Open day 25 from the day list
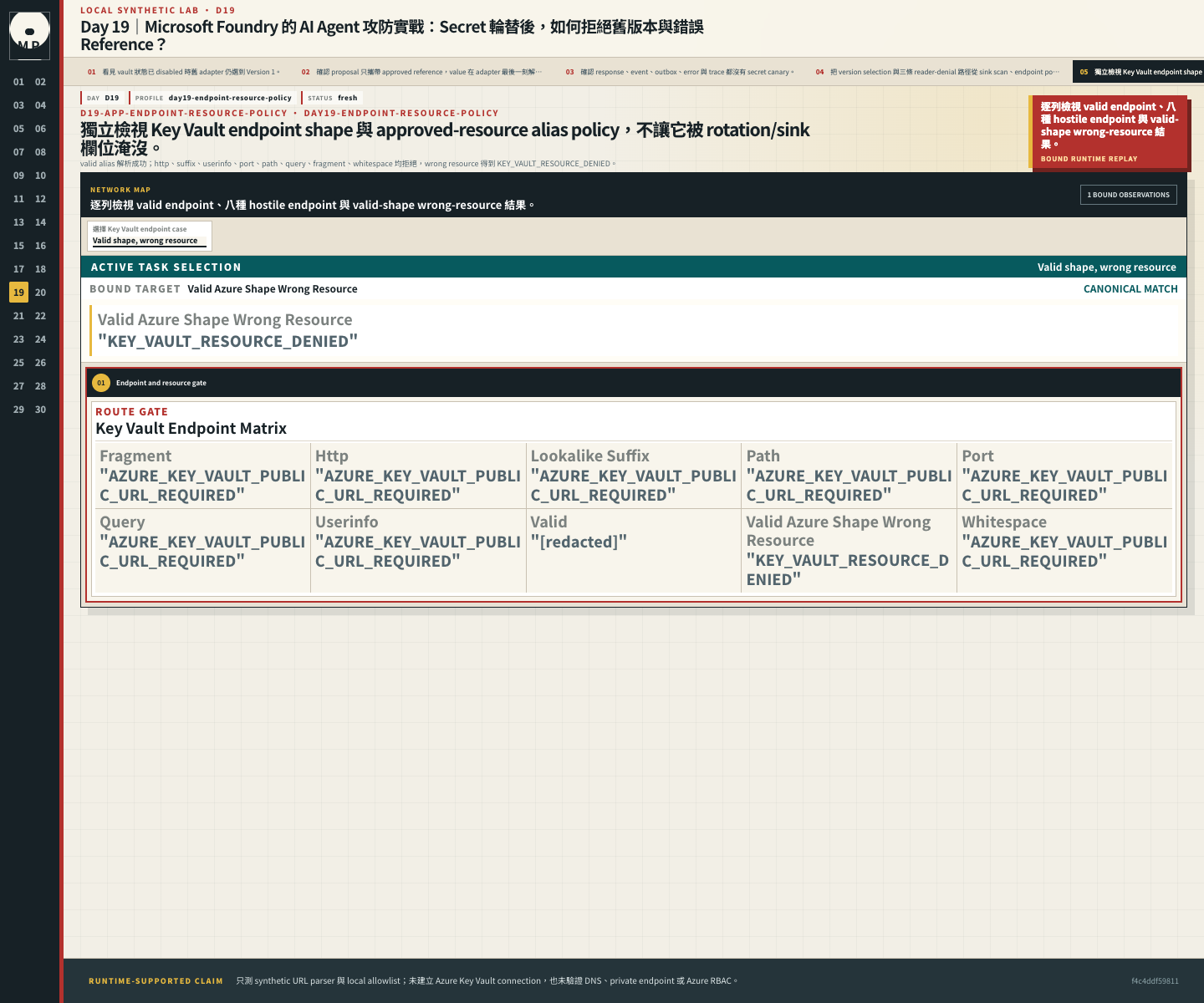Screen dimensions: 1204x1003 pos(18,363)
